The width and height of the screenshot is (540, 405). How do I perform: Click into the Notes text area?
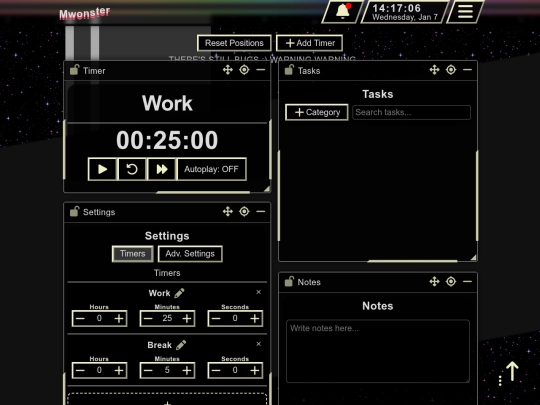click(x=378, y=351)
